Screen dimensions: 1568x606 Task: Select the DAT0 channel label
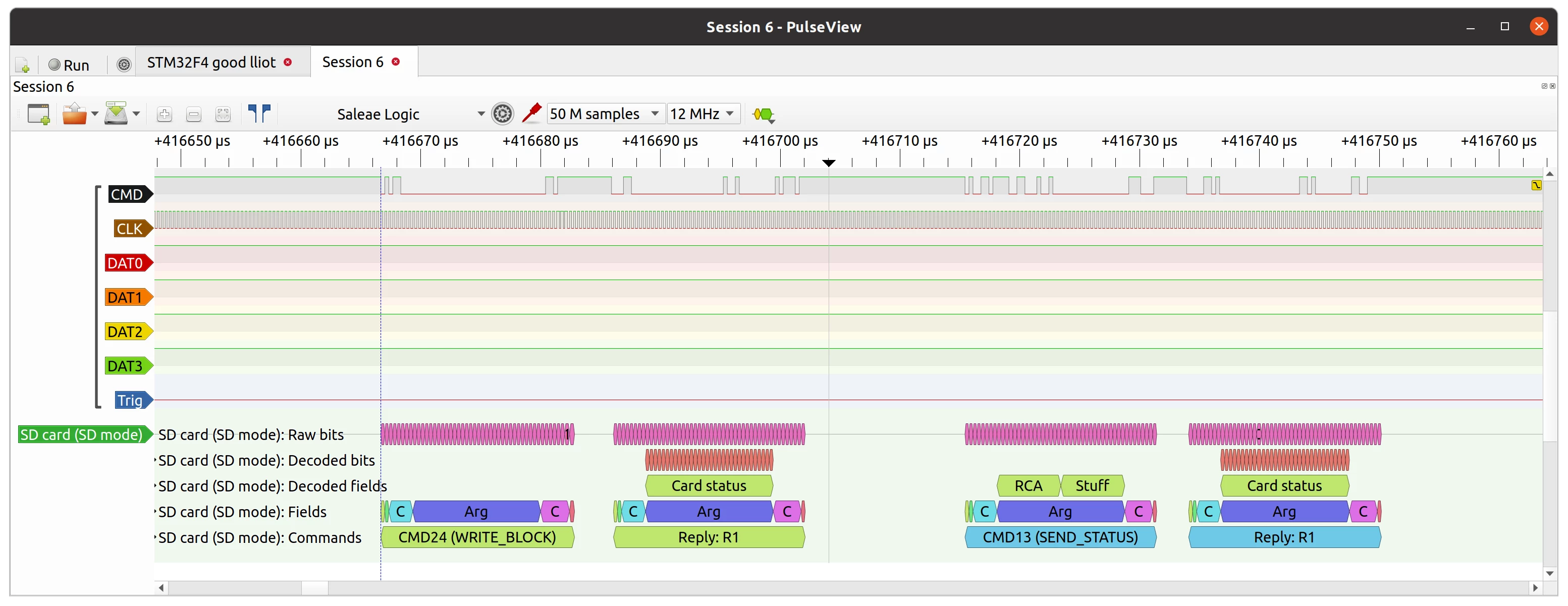click(128, 263)
